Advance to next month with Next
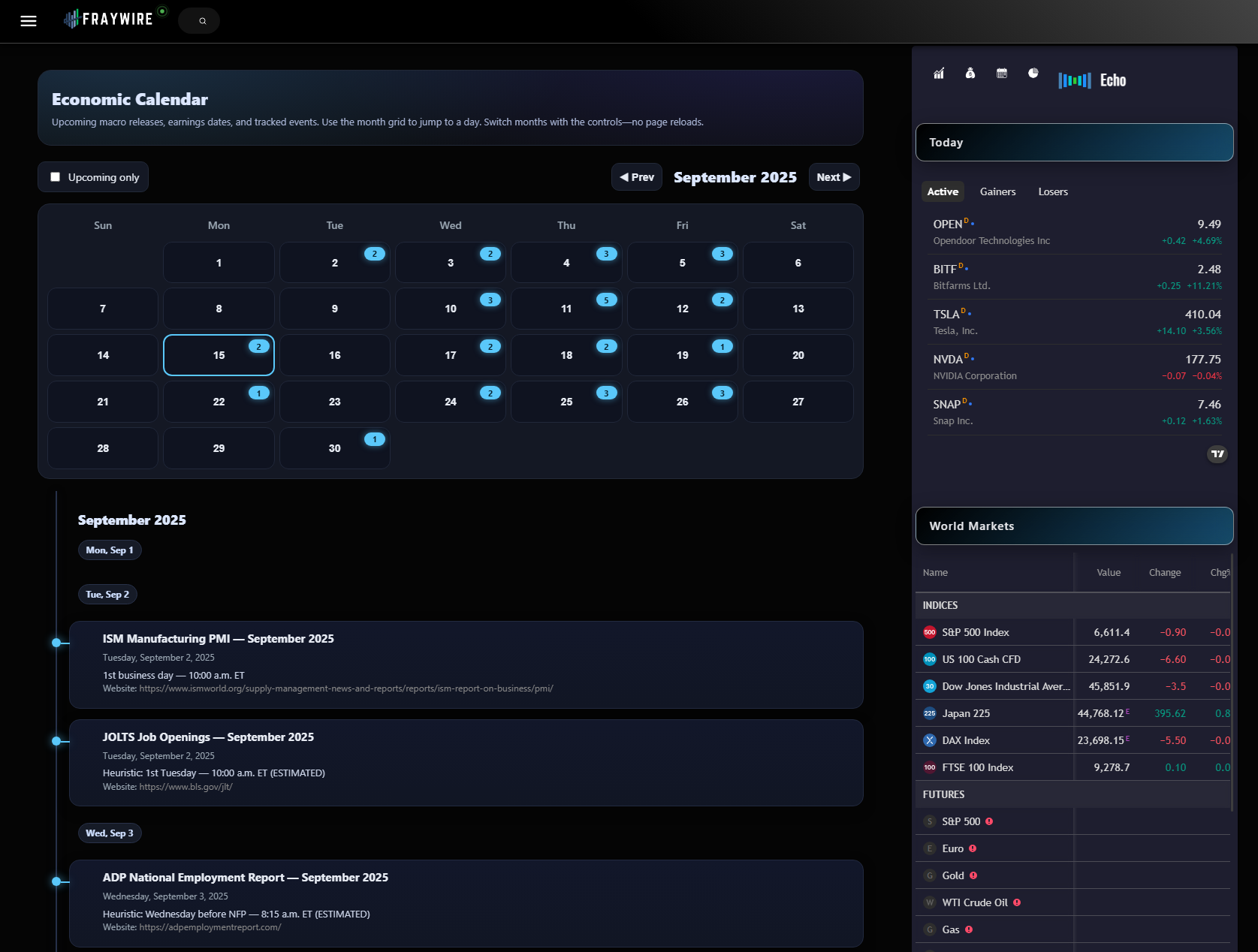 click(834, 177)
